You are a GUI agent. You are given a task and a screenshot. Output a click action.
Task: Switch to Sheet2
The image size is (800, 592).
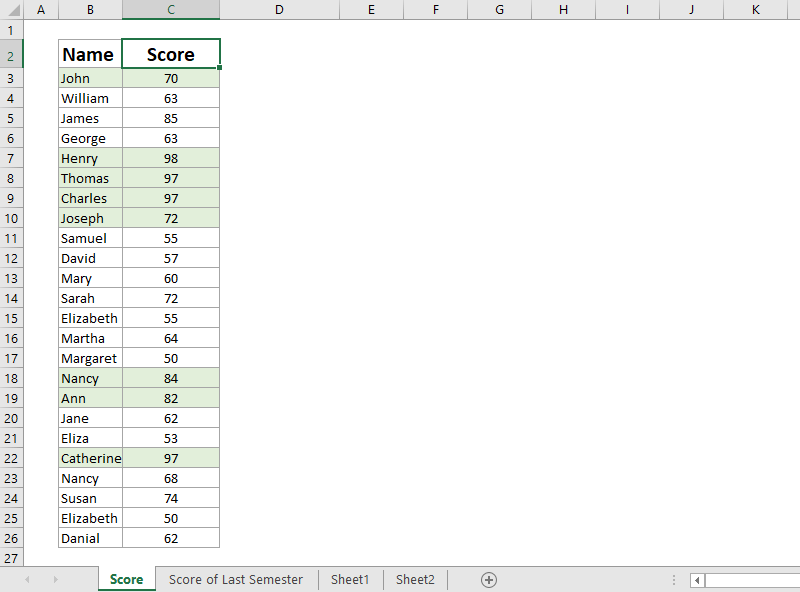(415, 580)
